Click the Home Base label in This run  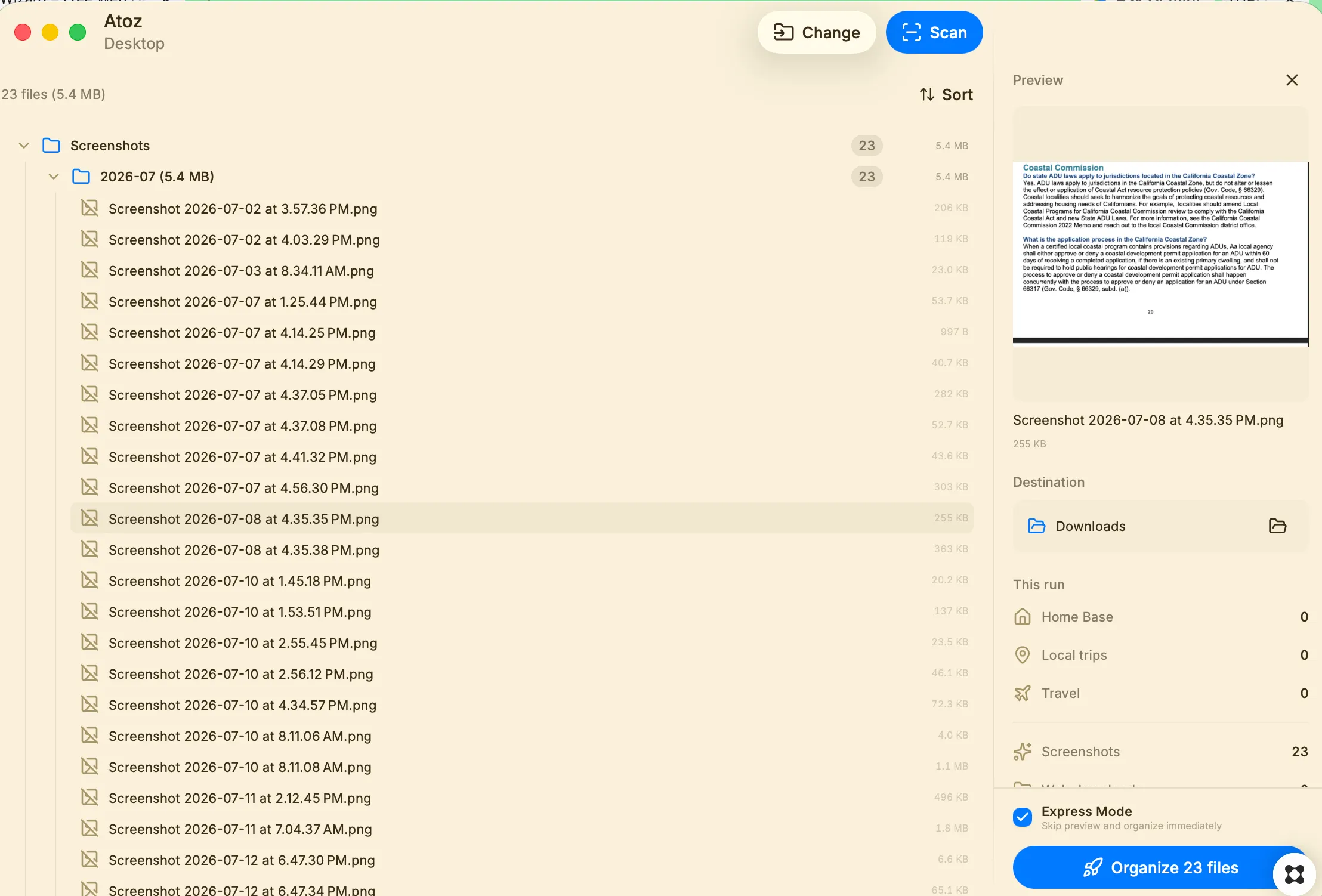pyautogui.click(x=1077, y=617)
